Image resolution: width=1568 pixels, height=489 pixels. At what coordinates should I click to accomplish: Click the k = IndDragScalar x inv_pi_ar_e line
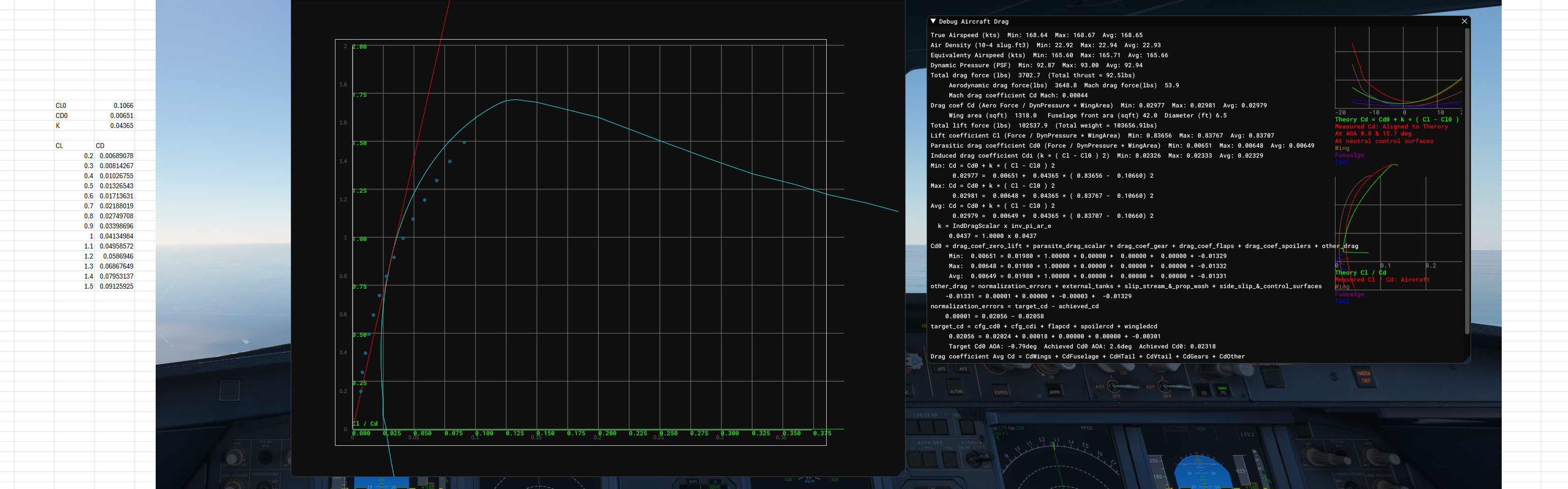[994, 225]
